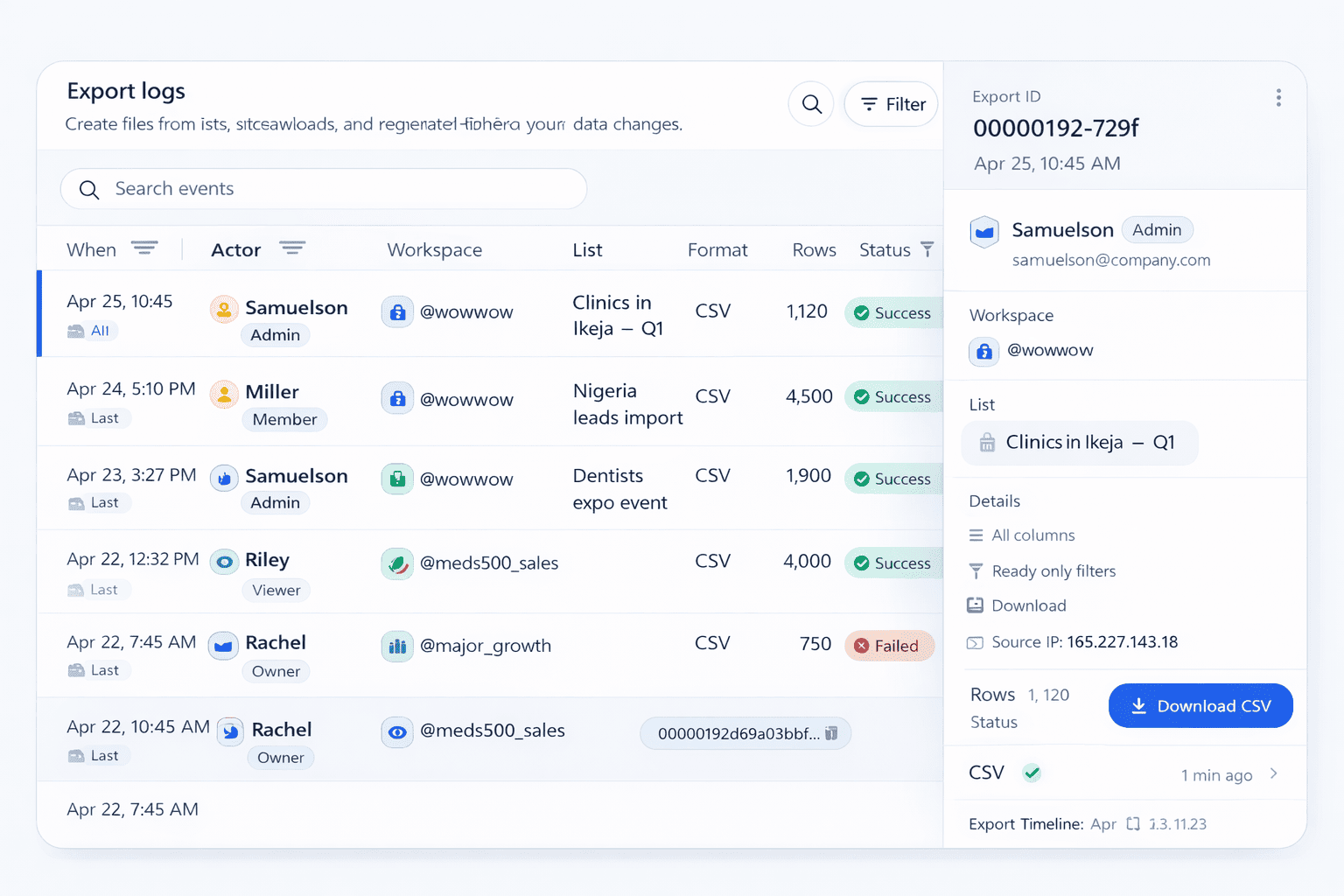Open the Filter button
The height and width of the screenshot is (896, 1344).
click(892, 104)
